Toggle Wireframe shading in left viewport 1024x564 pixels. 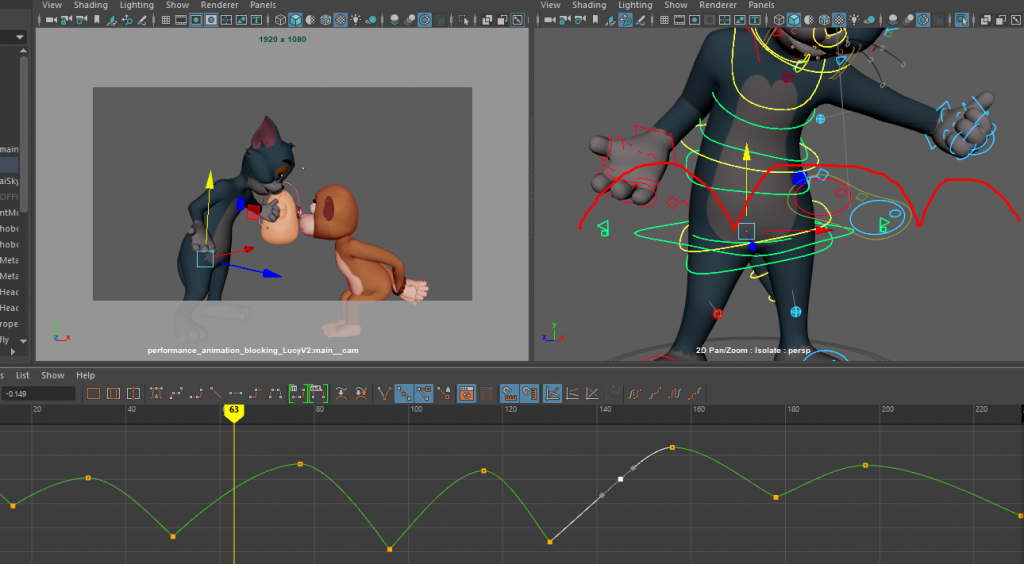tap(280, 20)
